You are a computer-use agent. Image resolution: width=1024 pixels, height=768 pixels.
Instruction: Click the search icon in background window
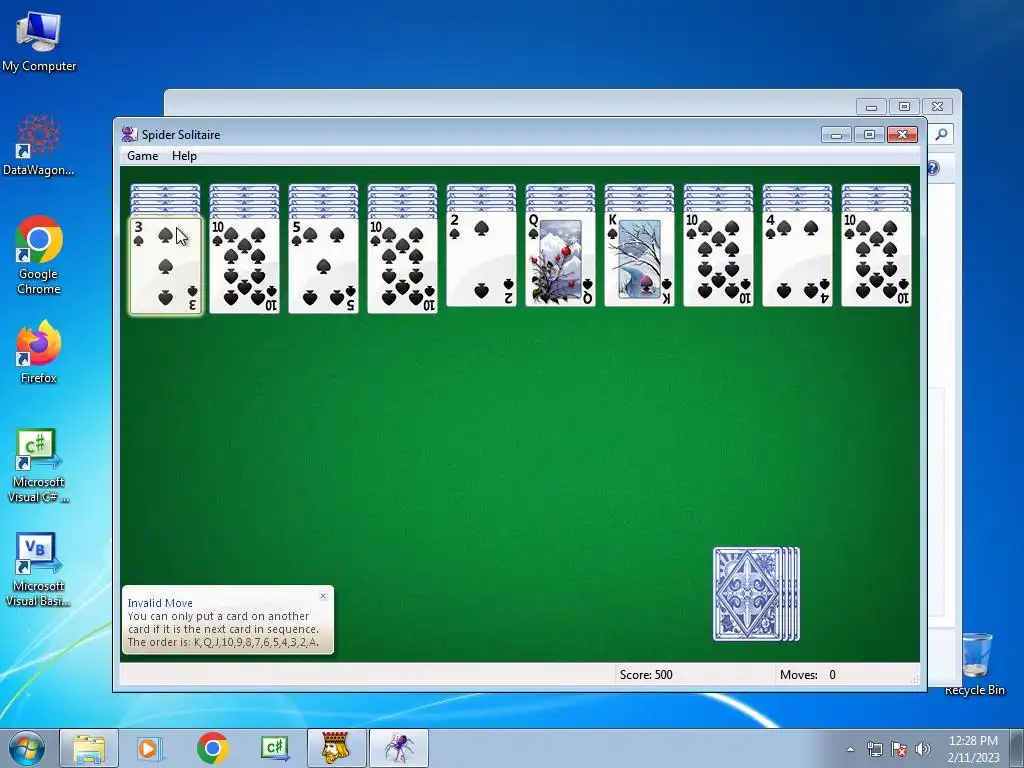(x=941, y=135)
